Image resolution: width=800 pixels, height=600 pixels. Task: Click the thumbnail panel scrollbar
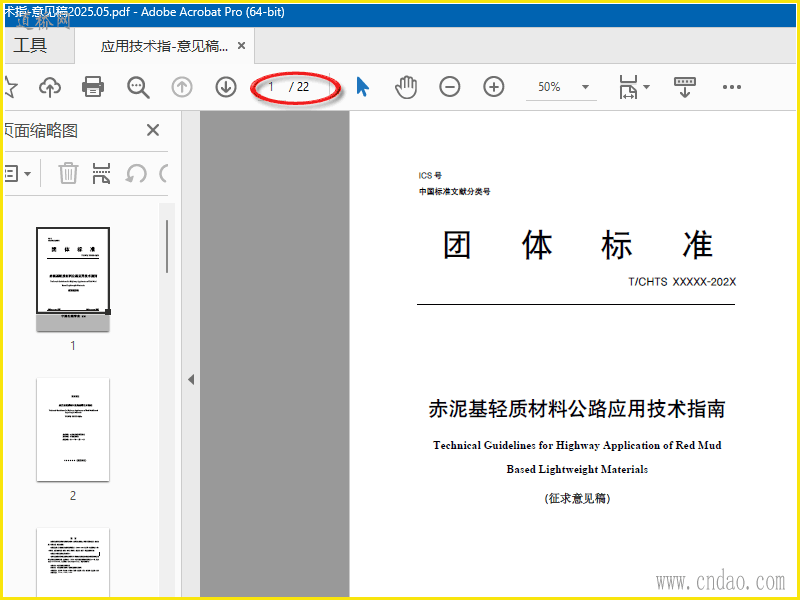tap(167, 247)
